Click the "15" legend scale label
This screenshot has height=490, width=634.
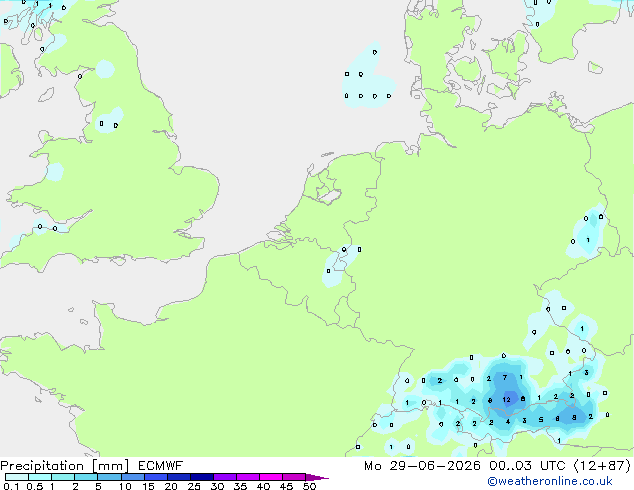click(148, 486)
